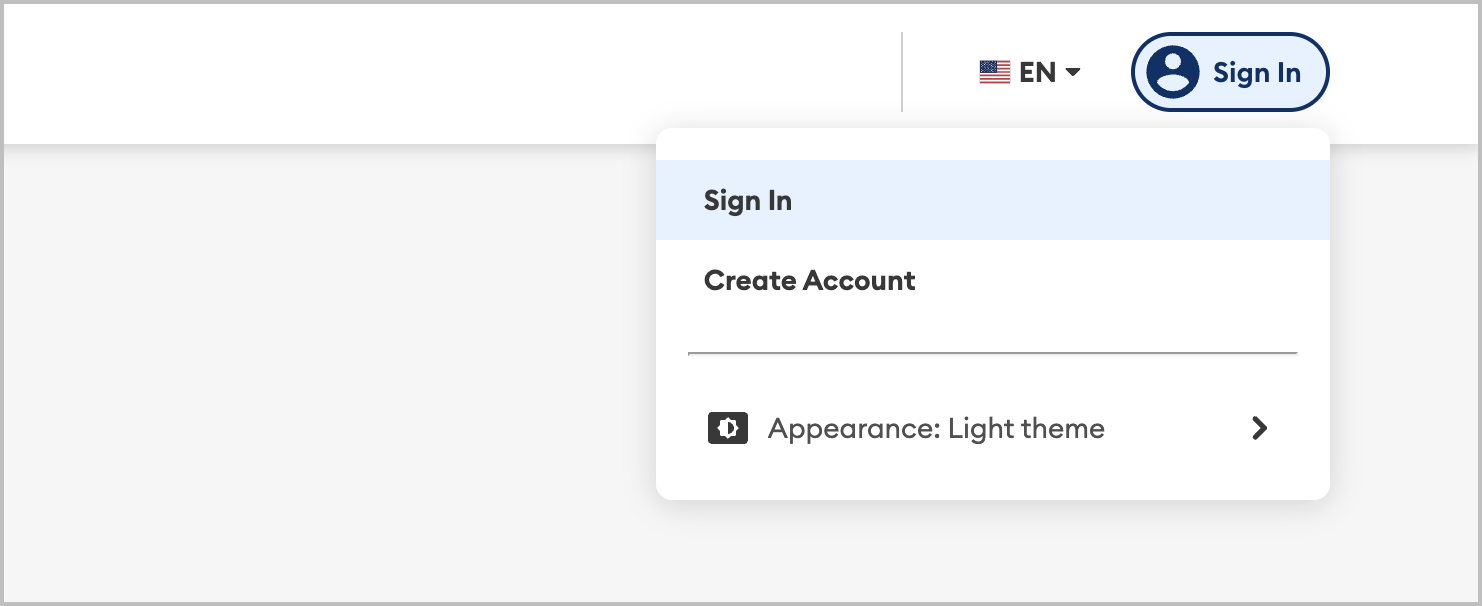The height and width of the screenshot is (606, 1482).
Task: Open the EN language dropdown
Action: [1030, 72]
